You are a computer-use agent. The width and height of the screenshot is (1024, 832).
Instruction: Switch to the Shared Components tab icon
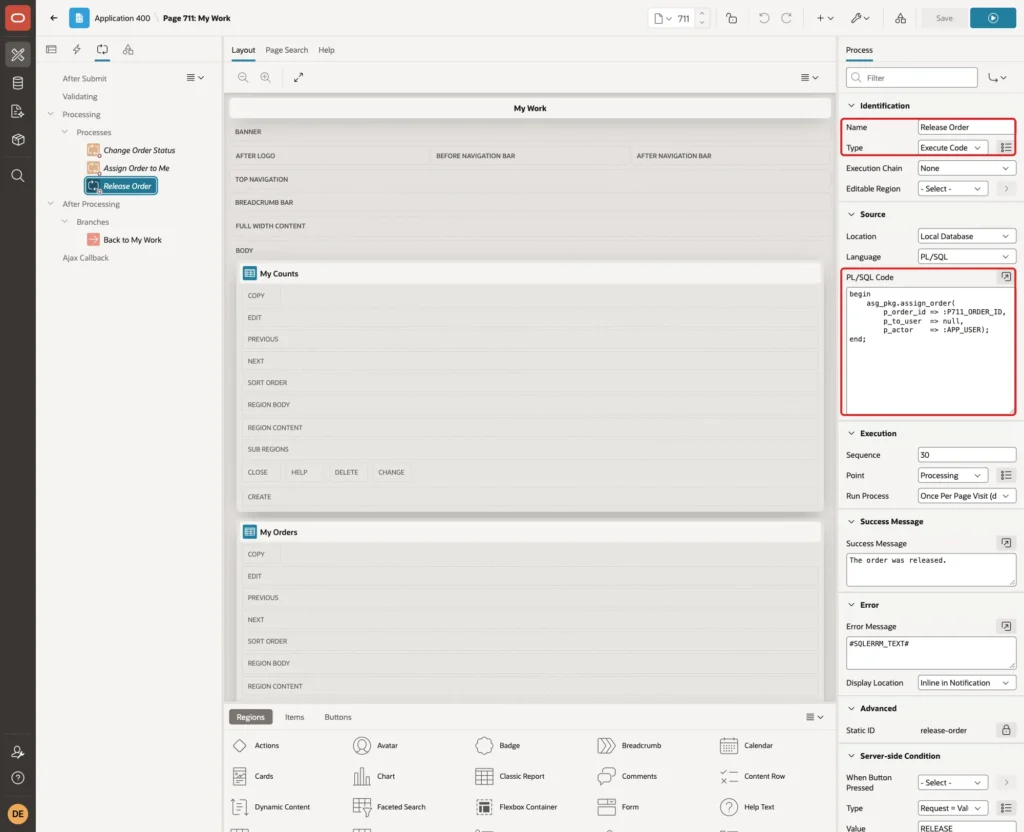[128, 49]
